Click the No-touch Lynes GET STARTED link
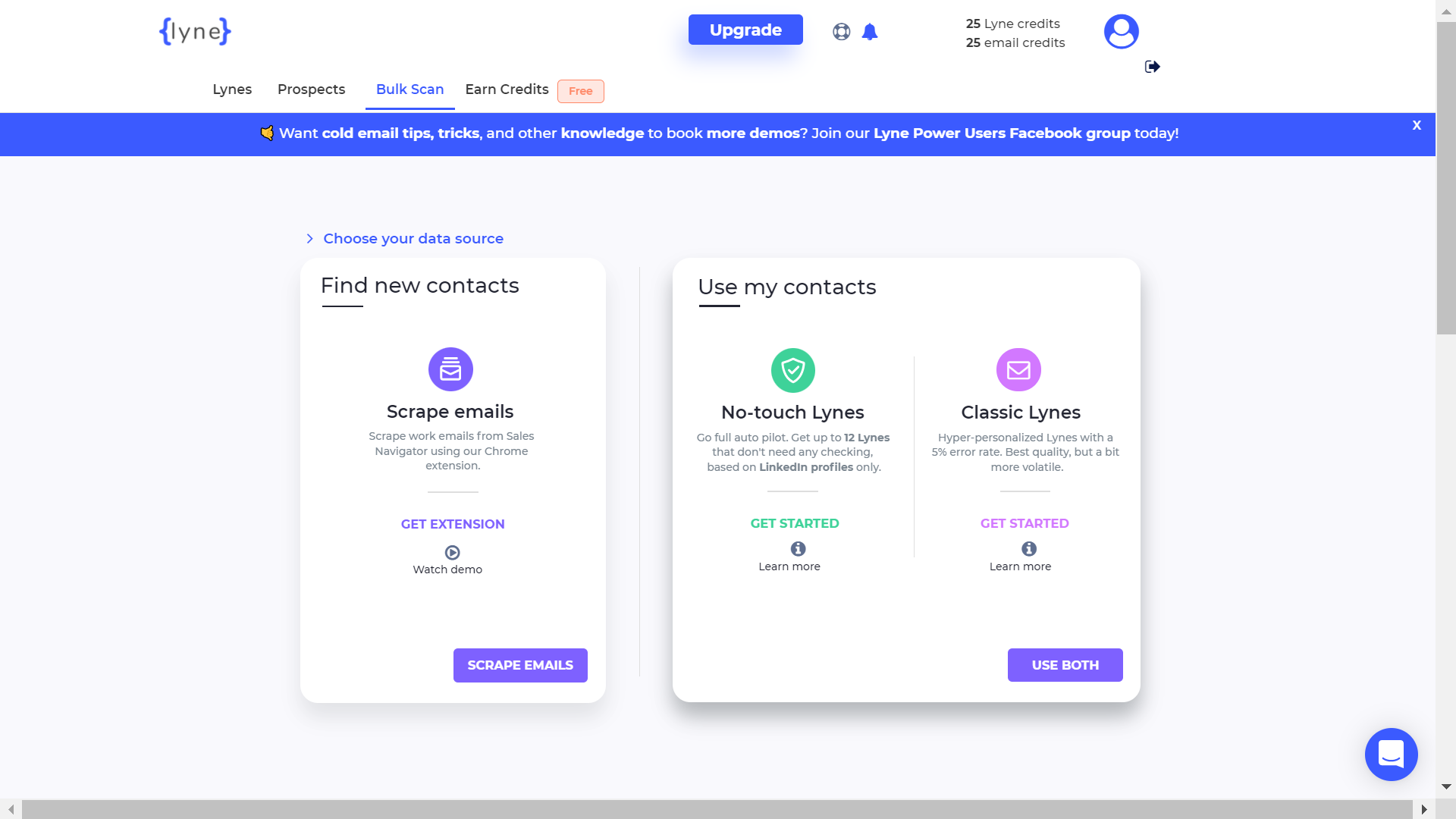Screen dimensions: 1456x819 [795, 523]
